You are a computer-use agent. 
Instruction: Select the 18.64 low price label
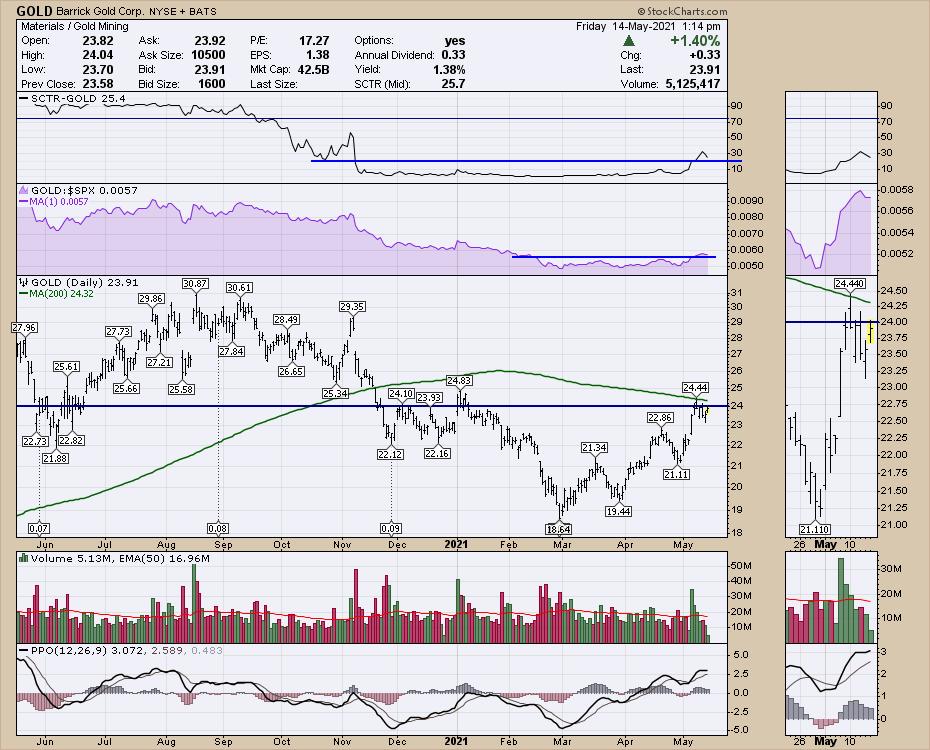coord(557,528)
